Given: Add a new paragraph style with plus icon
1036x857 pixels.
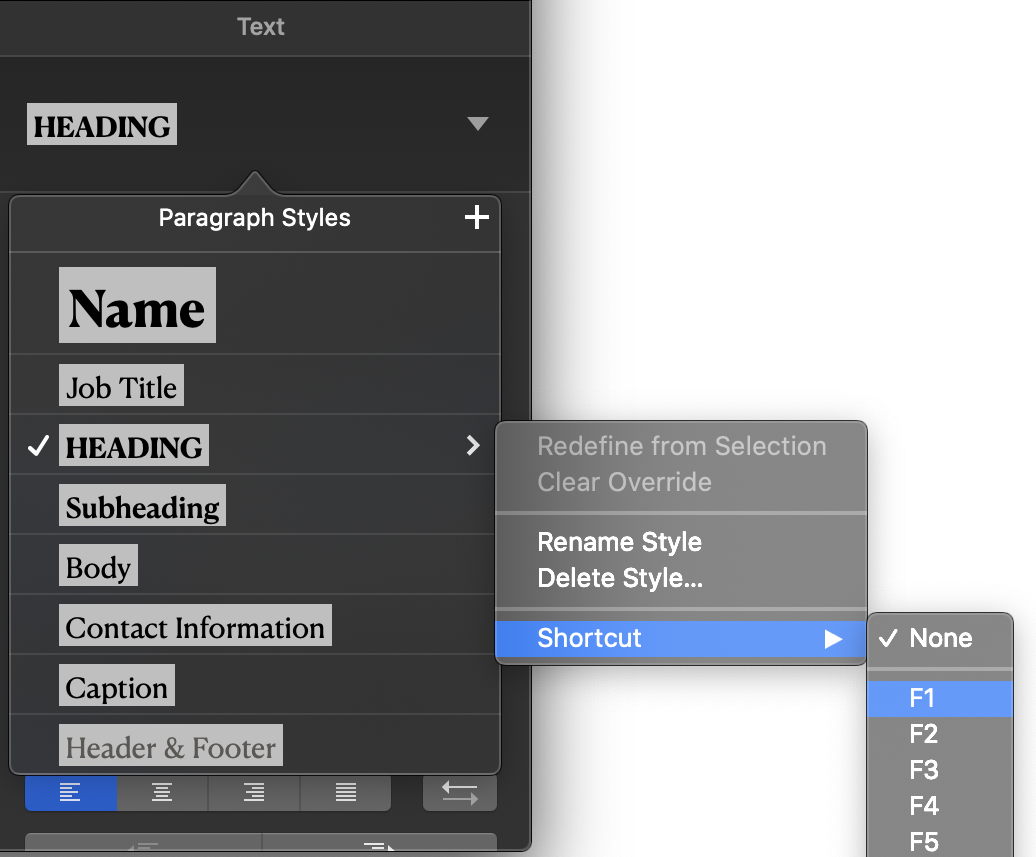Looking at the screenshot, I should click(476, 217).
